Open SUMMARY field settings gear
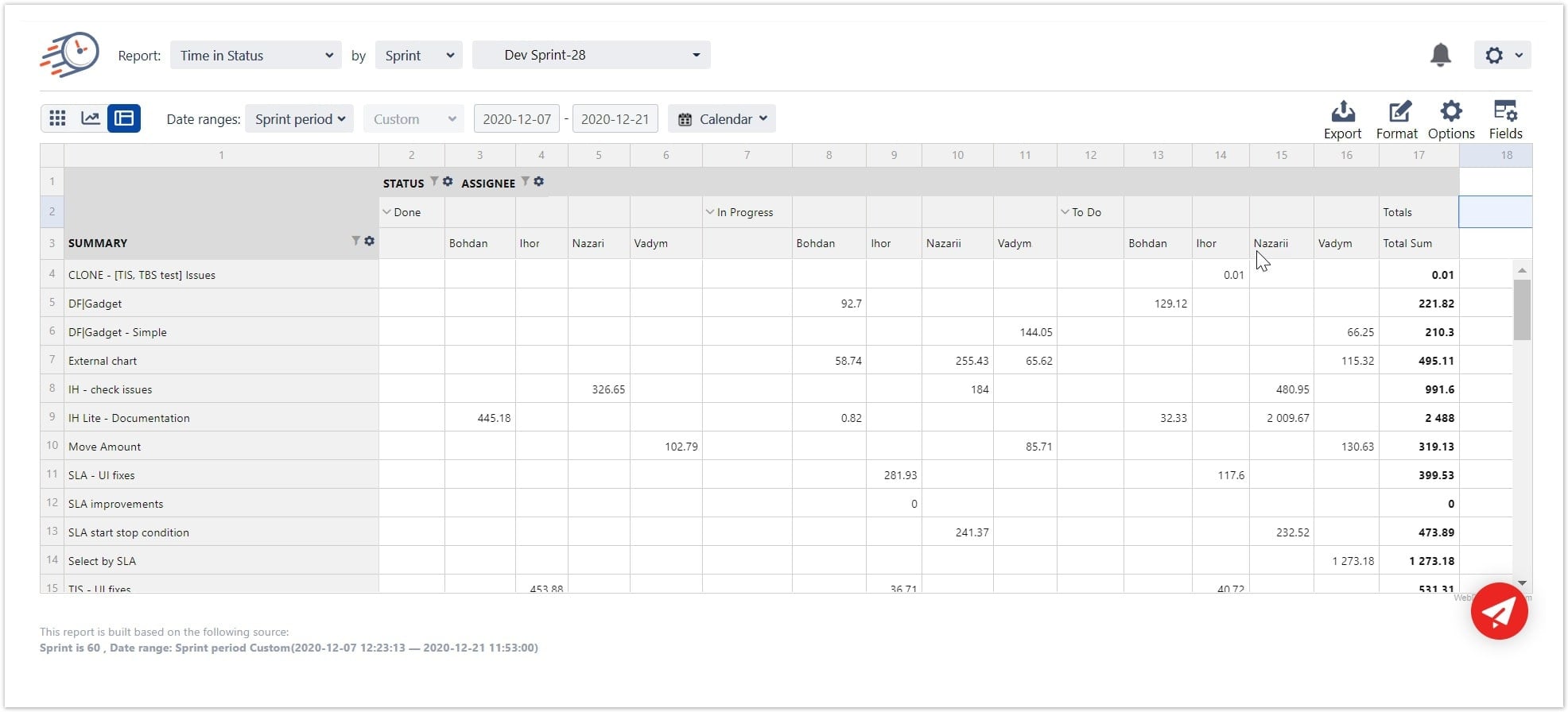The width and height of the screenshot is (1568, 712). click(x=369, y=241)
